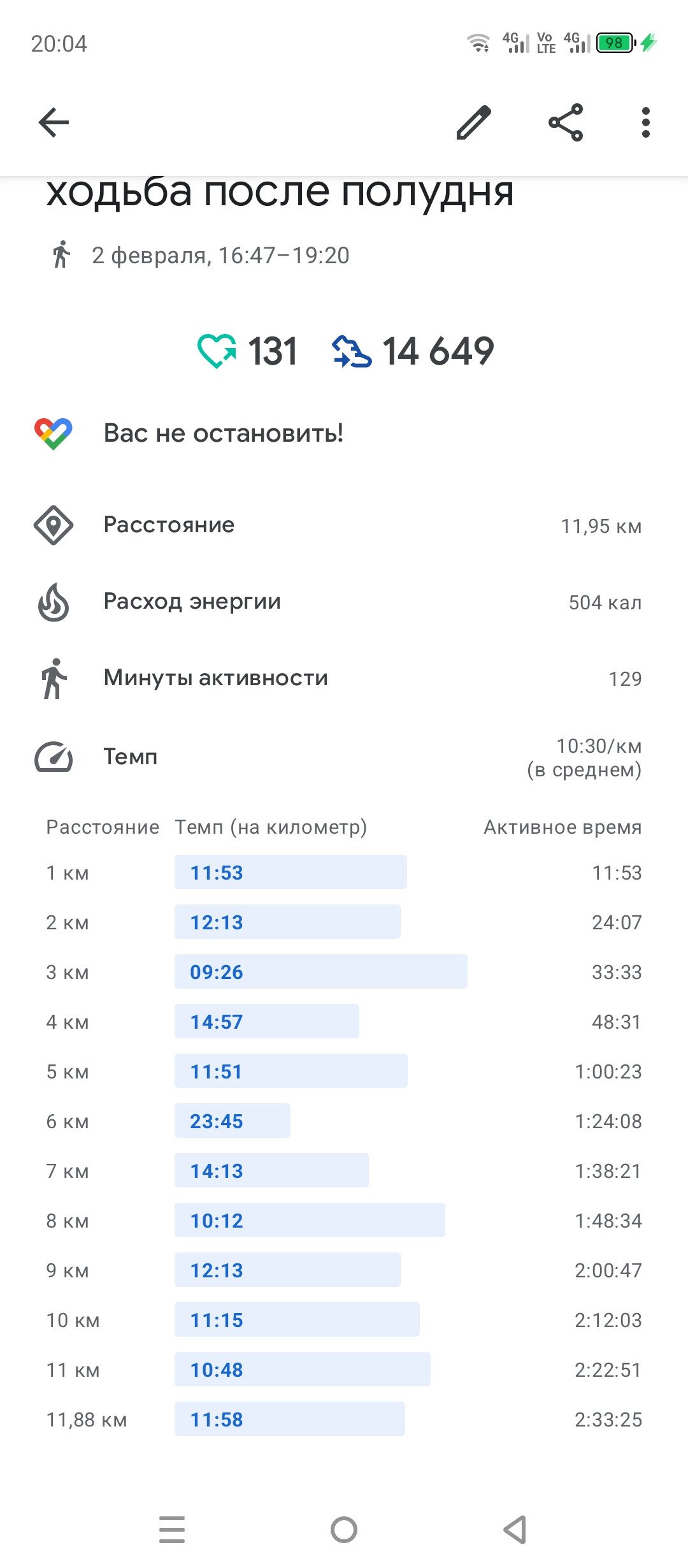The height and width of the screenshot is (1568, 688).
Task: Tap the steps shoe icon beside 14 649
Action: [x=352, y=351]
